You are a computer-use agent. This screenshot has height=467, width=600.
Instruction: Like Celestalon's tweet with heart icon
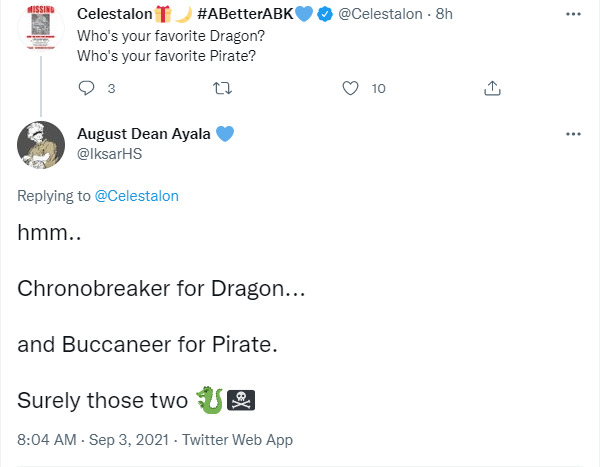coord(350,88)
